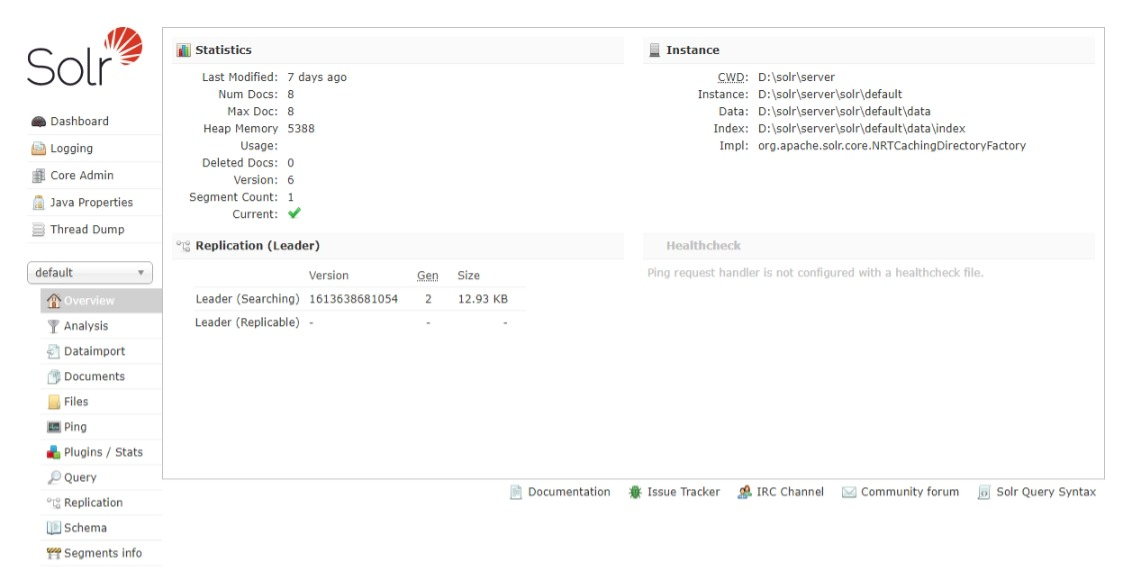Viewport: 1132px width, 574px height.
Task: Click the Overview house icon
Action: pos(53,300)
